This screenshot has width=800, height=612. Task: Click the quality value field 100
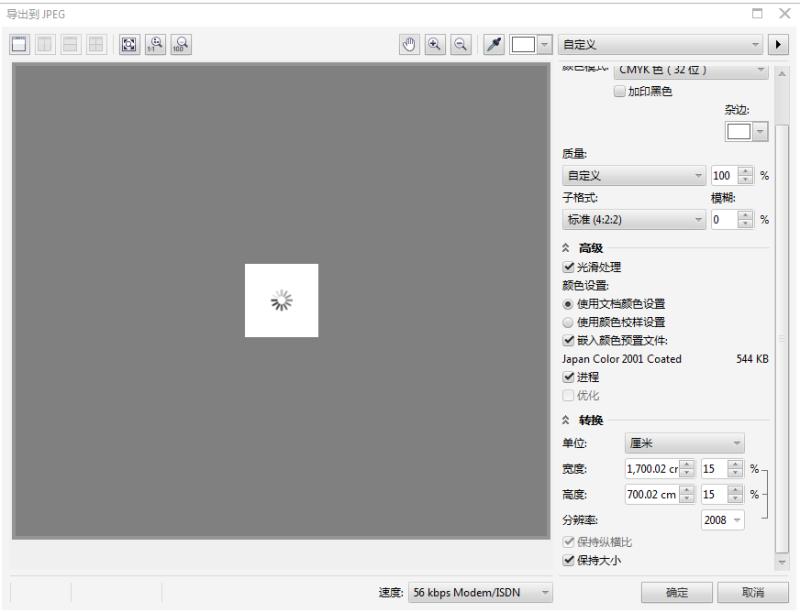(x=724, y=175)
